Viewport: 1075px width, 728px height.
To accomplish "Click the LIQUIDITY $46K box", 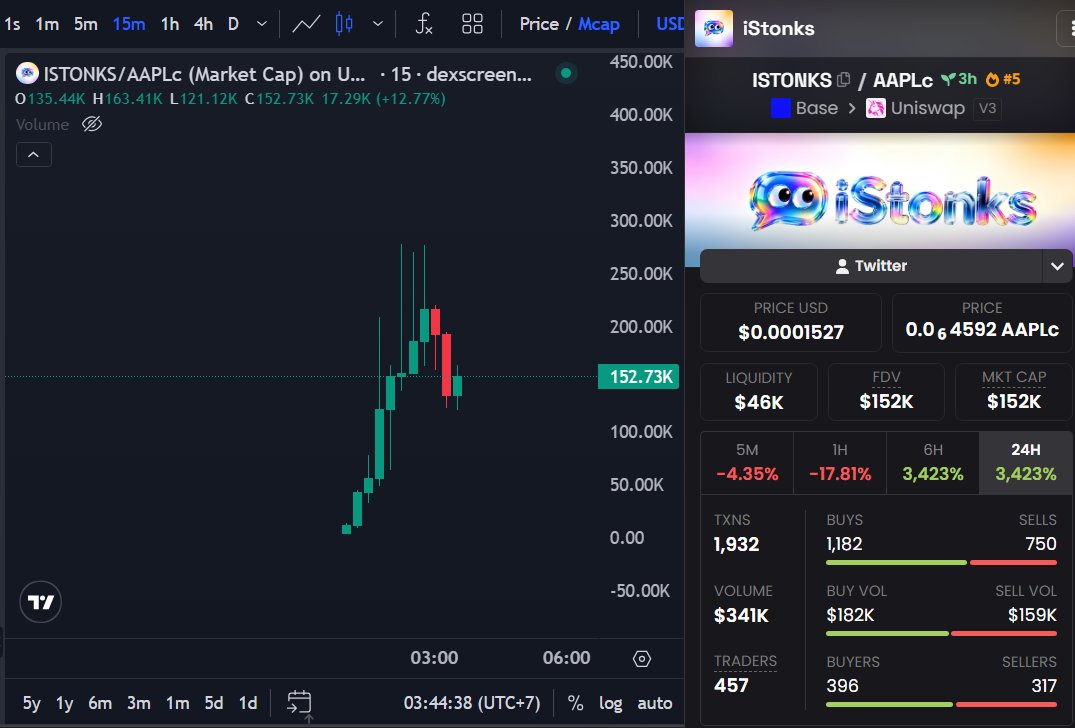I will coord(758,391).
